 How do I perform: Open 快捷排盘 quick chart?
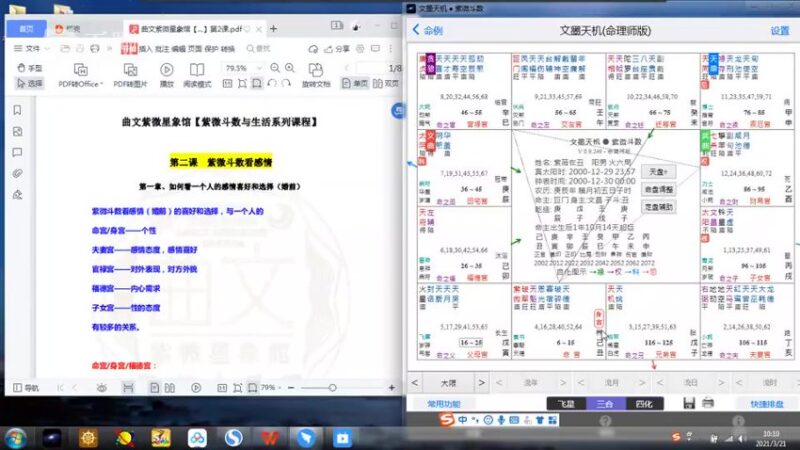767,404
